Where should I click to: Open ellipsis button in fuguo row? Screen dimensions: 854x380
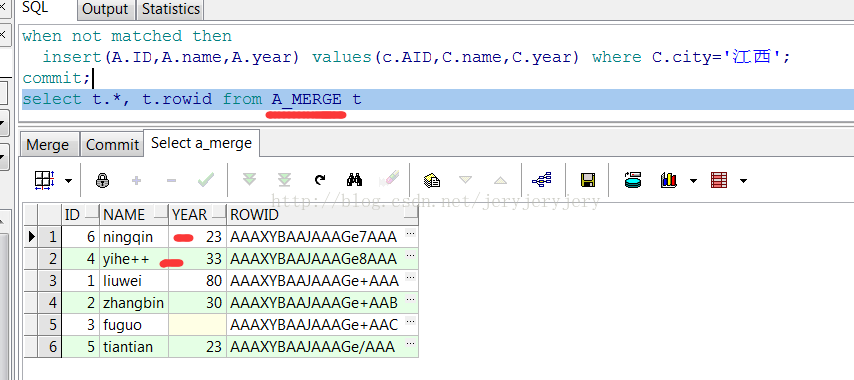(x=411, y=322)
